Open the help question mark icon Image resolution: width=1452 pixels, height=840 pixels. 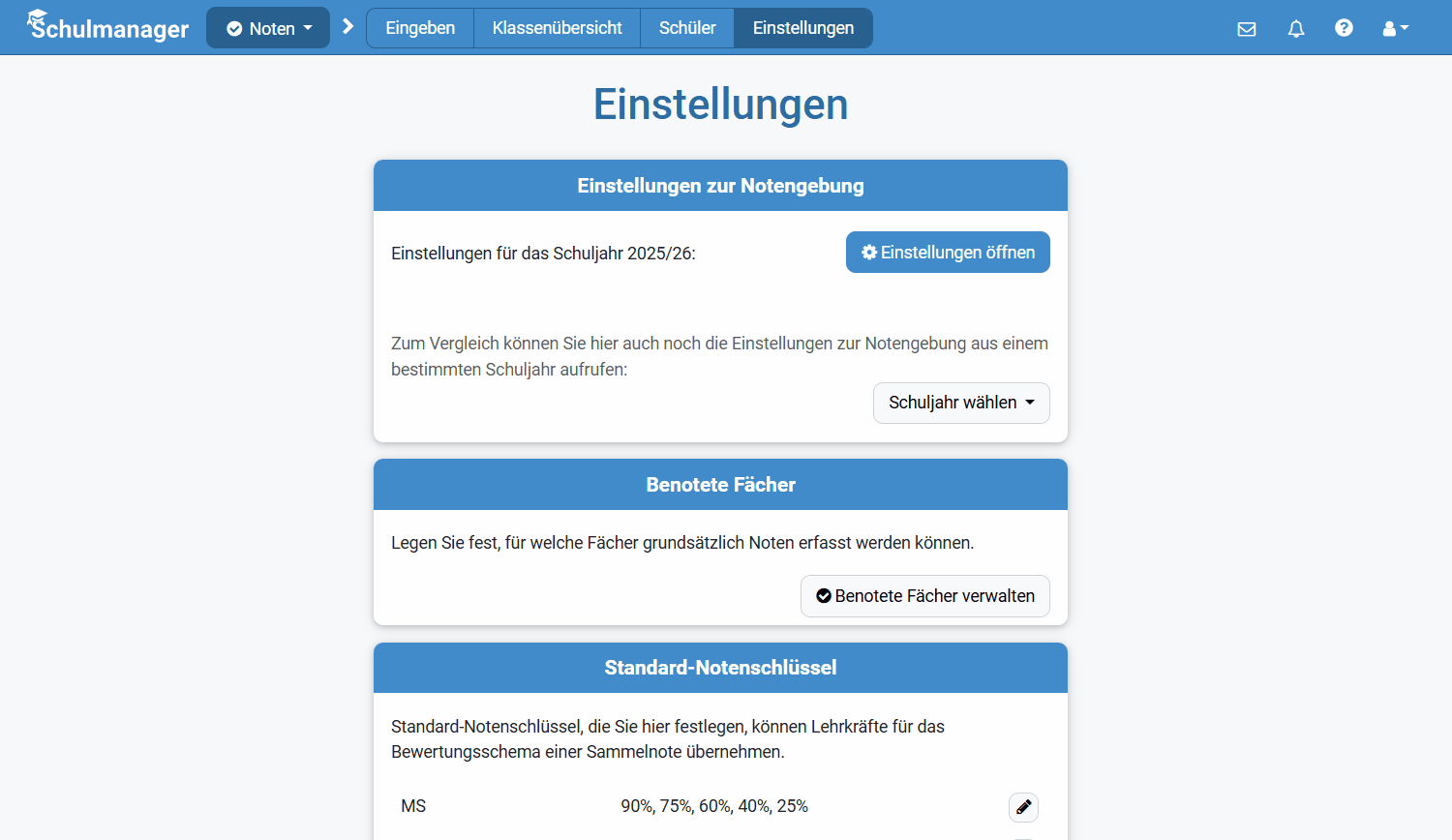pyautogui.click(x=1345, y=28)
